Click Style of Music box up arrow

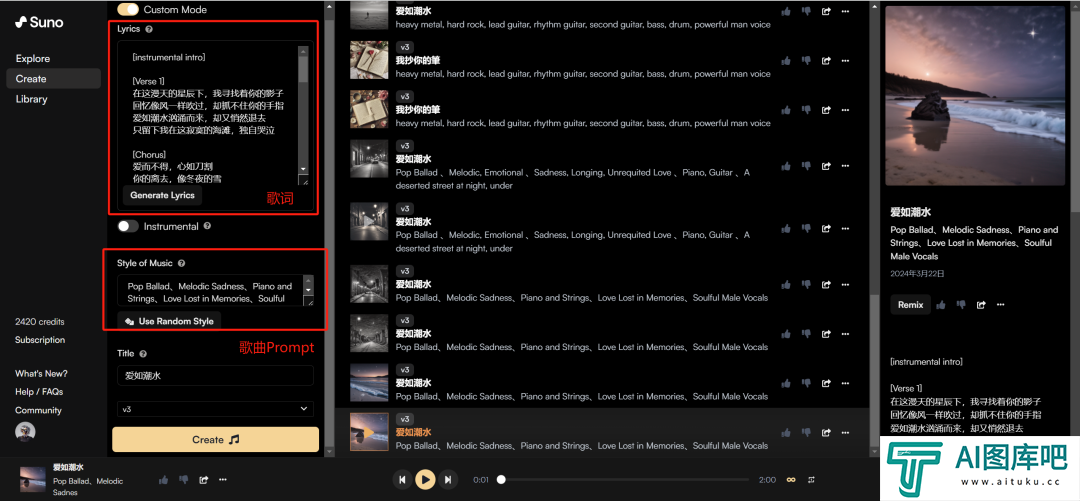308,280
